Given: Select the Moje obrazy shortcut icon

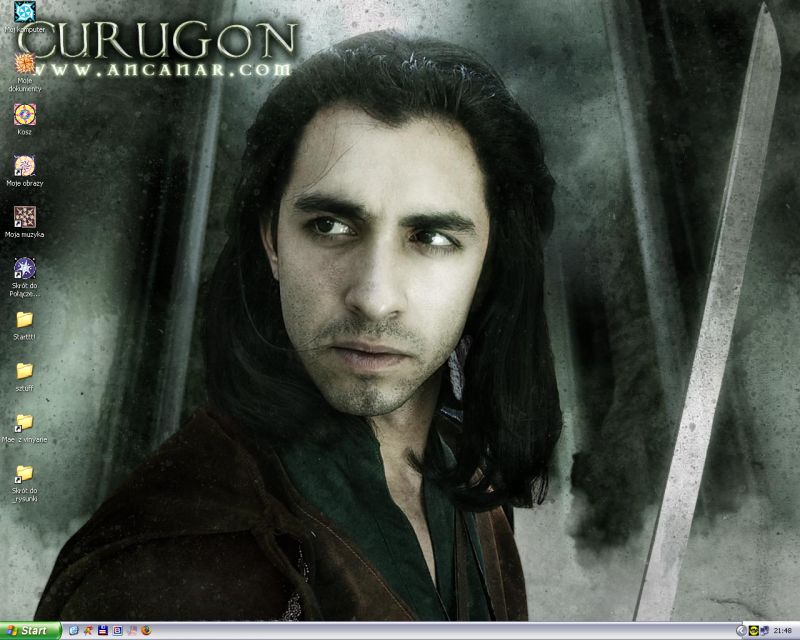Looking at the screenshot, I should (24, 166).
